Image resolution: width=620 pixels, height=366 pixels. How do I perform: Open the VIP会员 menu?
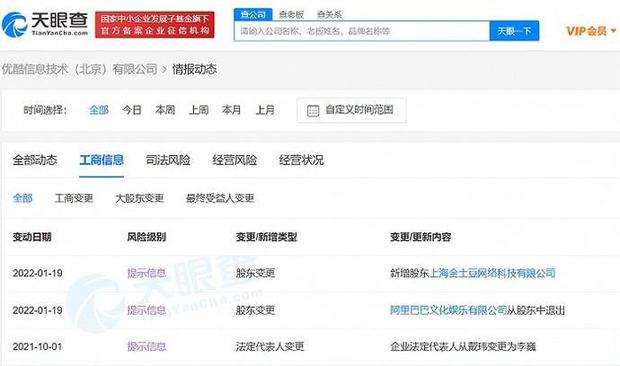586,30
